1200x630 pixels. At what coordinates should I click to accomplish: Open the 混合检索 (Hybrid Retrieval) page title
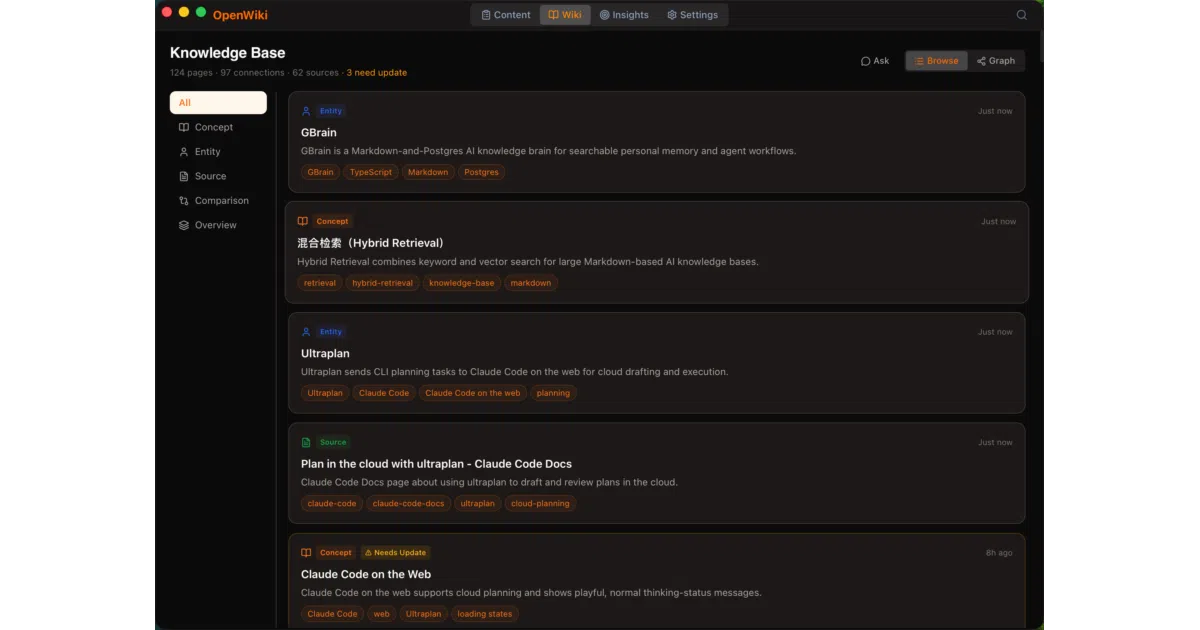click(371, 243)
